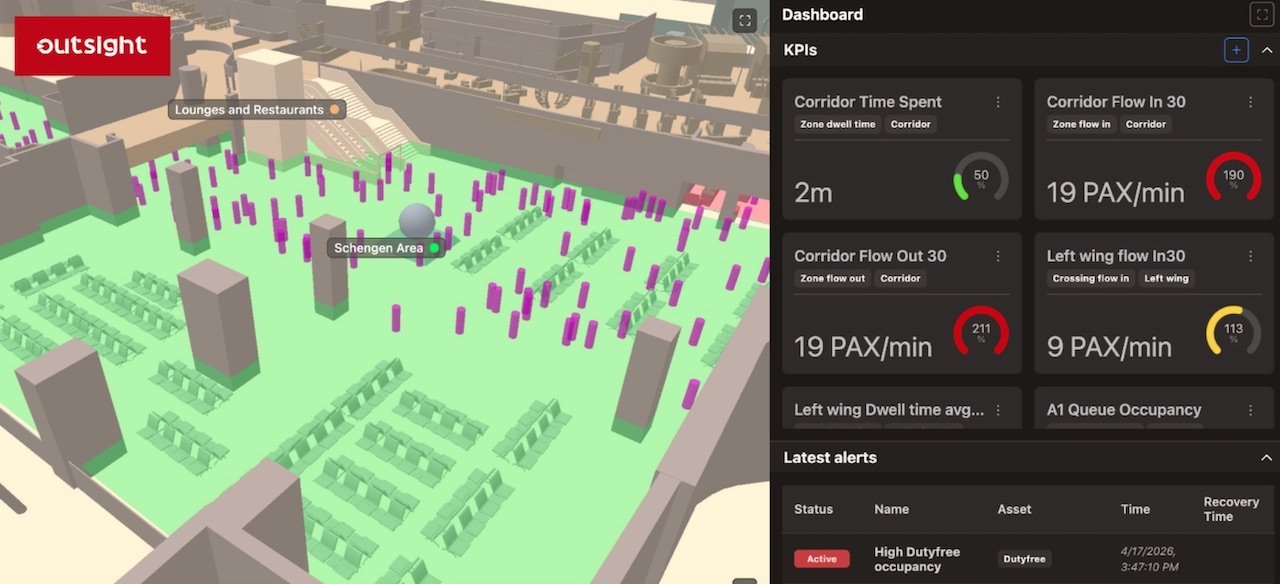The width and height of the screenshot is (1280, 584).
Task: Open A1 Queue Occupancy options menu
Action: click(x=1250, y=410)
